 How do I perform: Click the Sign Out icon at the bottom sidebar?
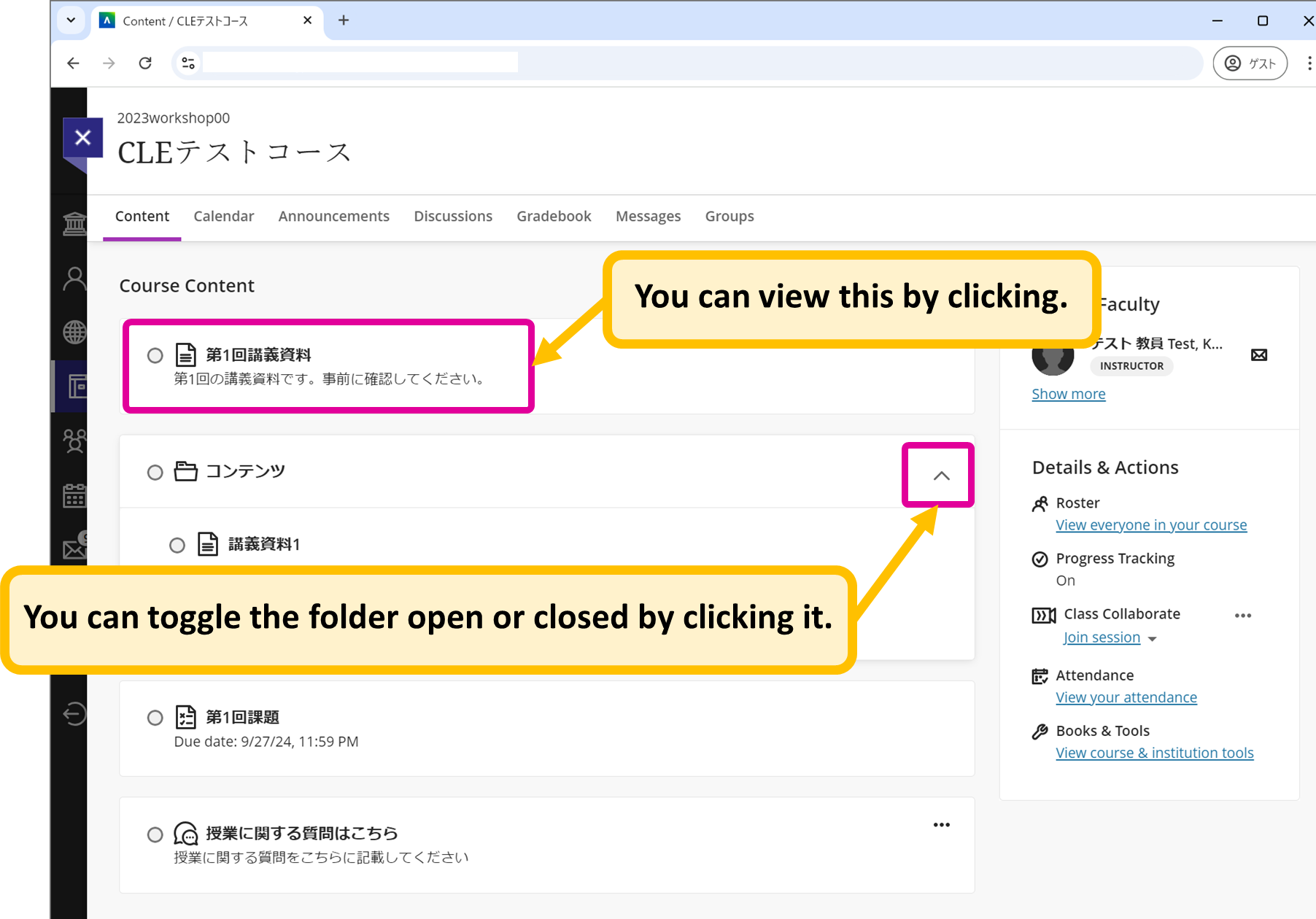[74, 714]
